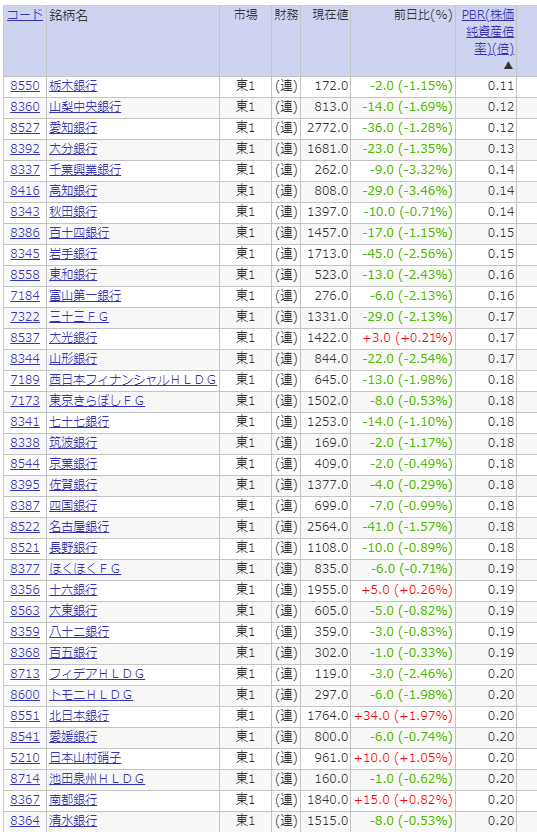This screenshot has height=832, width=537.
Task: Sort by the コード column header
Action: coord(24,15)
